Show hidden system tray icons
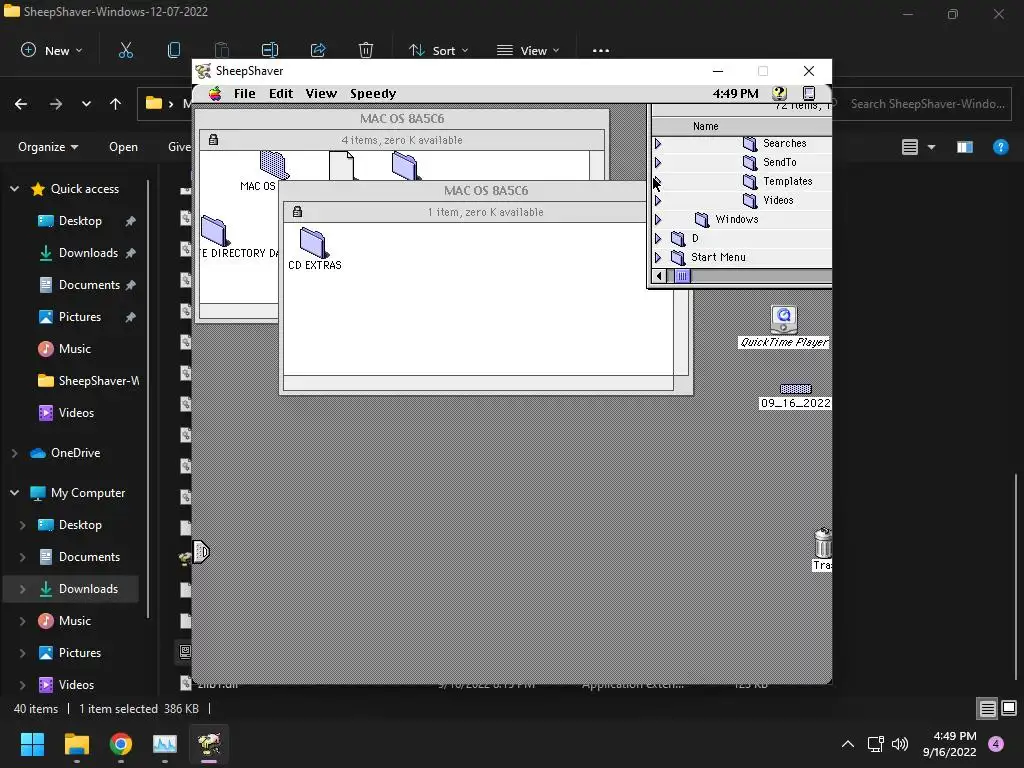1024x768 pixels. [x=848, y=744]
